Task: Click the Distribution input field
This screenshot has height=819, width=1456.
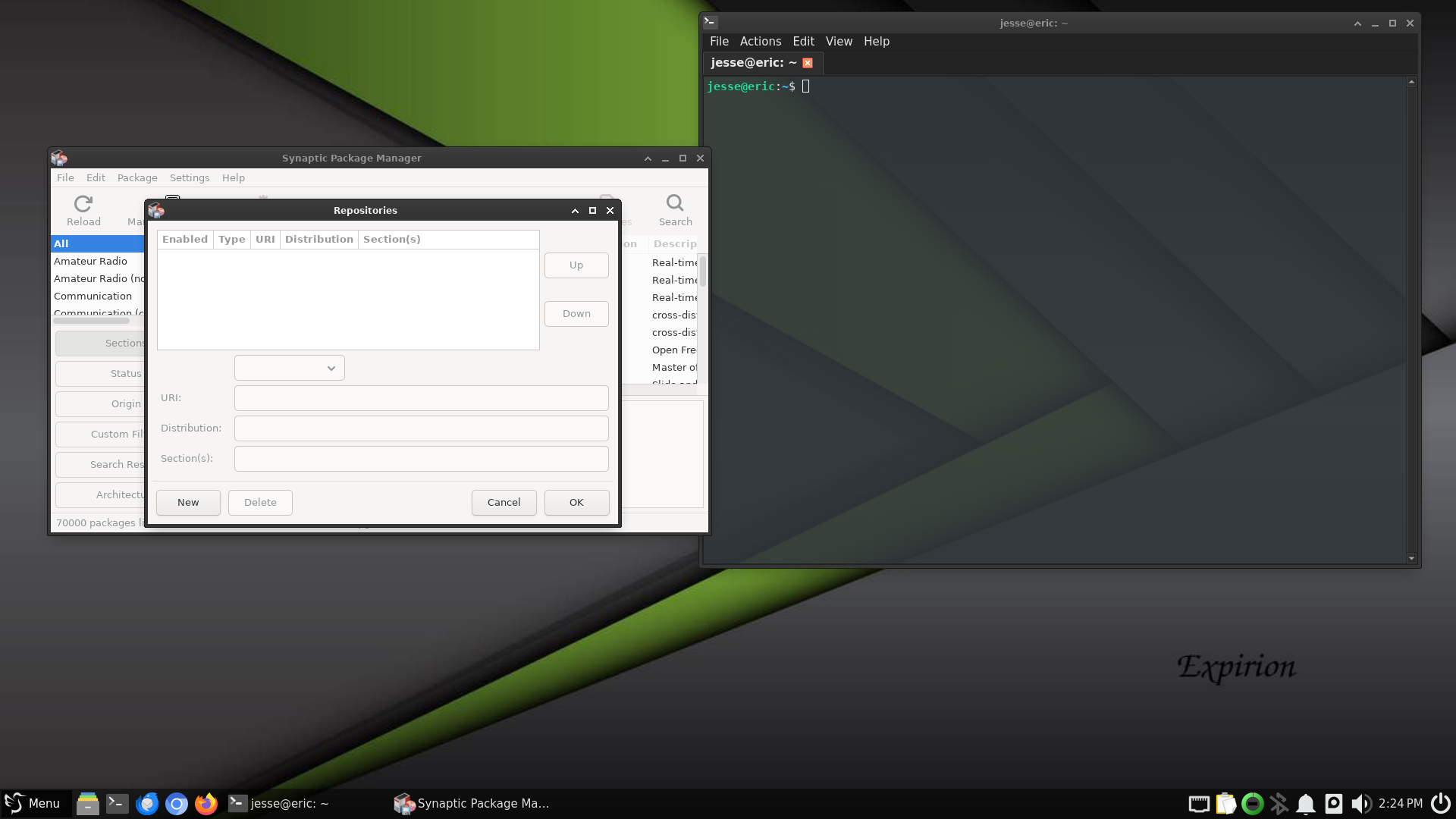Action: coord(422,428)
